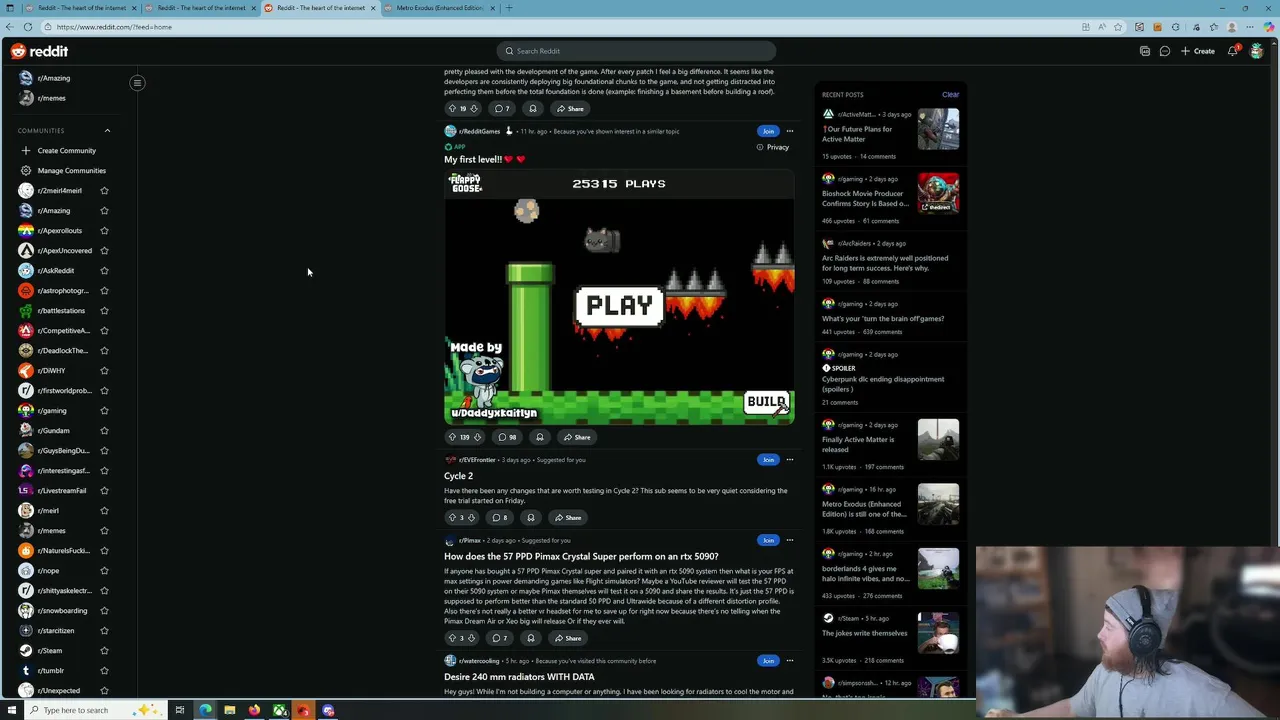Open overflow menu on r/EVEFrontier post
The width and height of the screenshot is (1280, 720).
[x=790, y=460]
